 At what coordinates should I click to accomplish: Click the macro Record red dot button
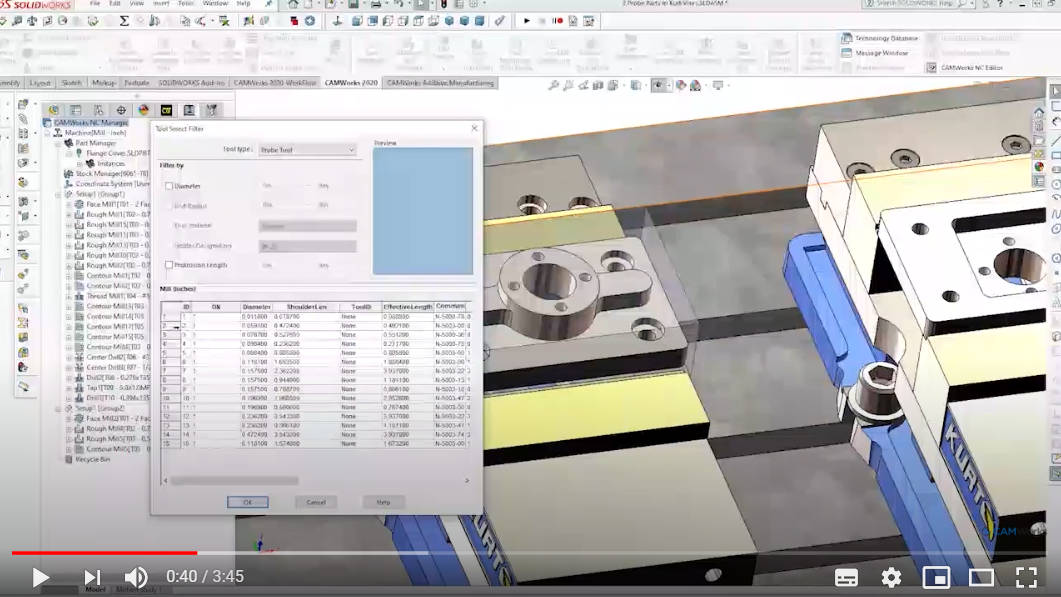[558, 21]
